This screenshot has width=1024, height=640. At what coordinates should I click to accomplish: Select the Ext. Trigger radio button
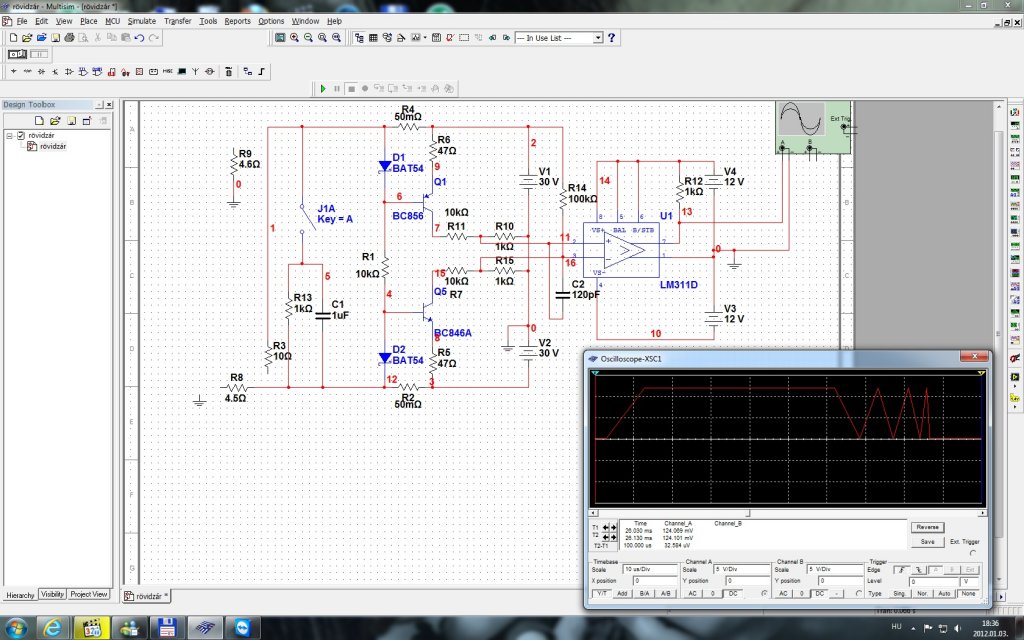973,552
